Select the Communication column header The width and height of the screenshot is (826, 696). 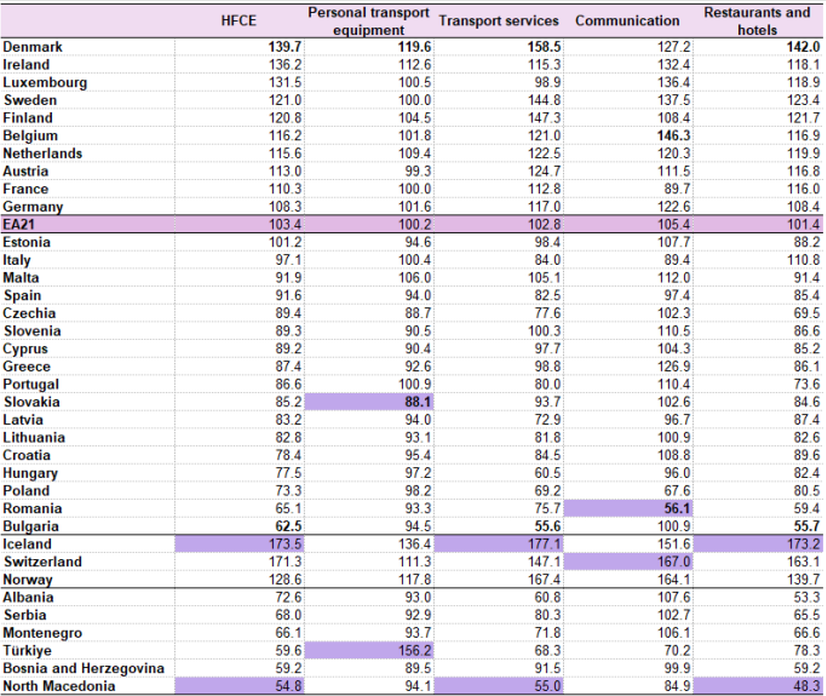coord(627,21)
